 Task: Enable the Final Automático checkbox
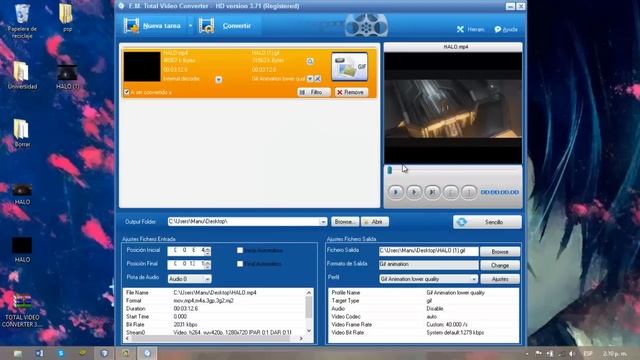pyautogui.click(x=240, y=264)
